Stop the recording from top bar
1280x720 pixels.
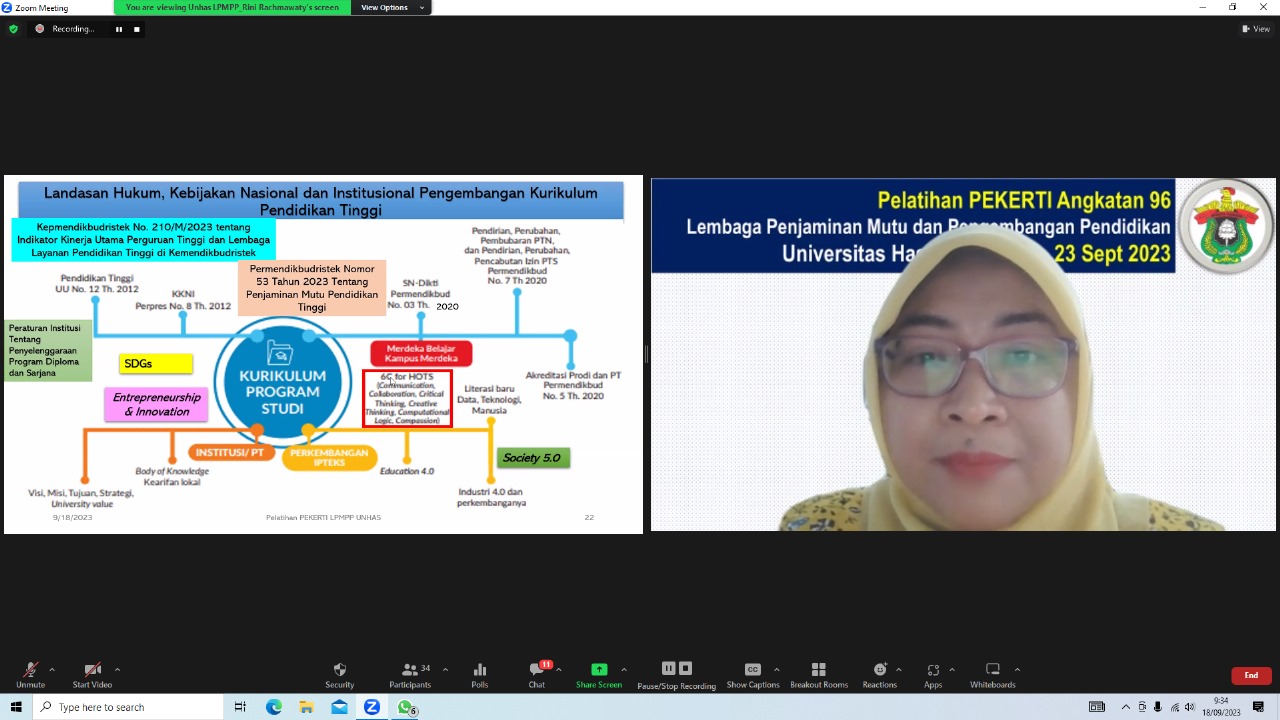click(x=137, y=29)
